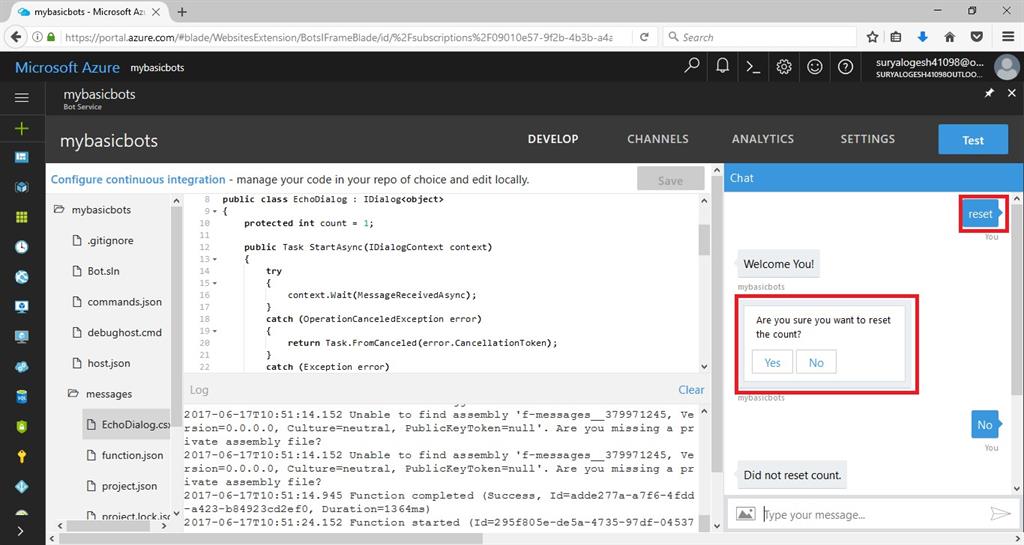Collapse the mybasicbots root folder
This screenshot has width=1024, height=545.
[x=93, y=210]
